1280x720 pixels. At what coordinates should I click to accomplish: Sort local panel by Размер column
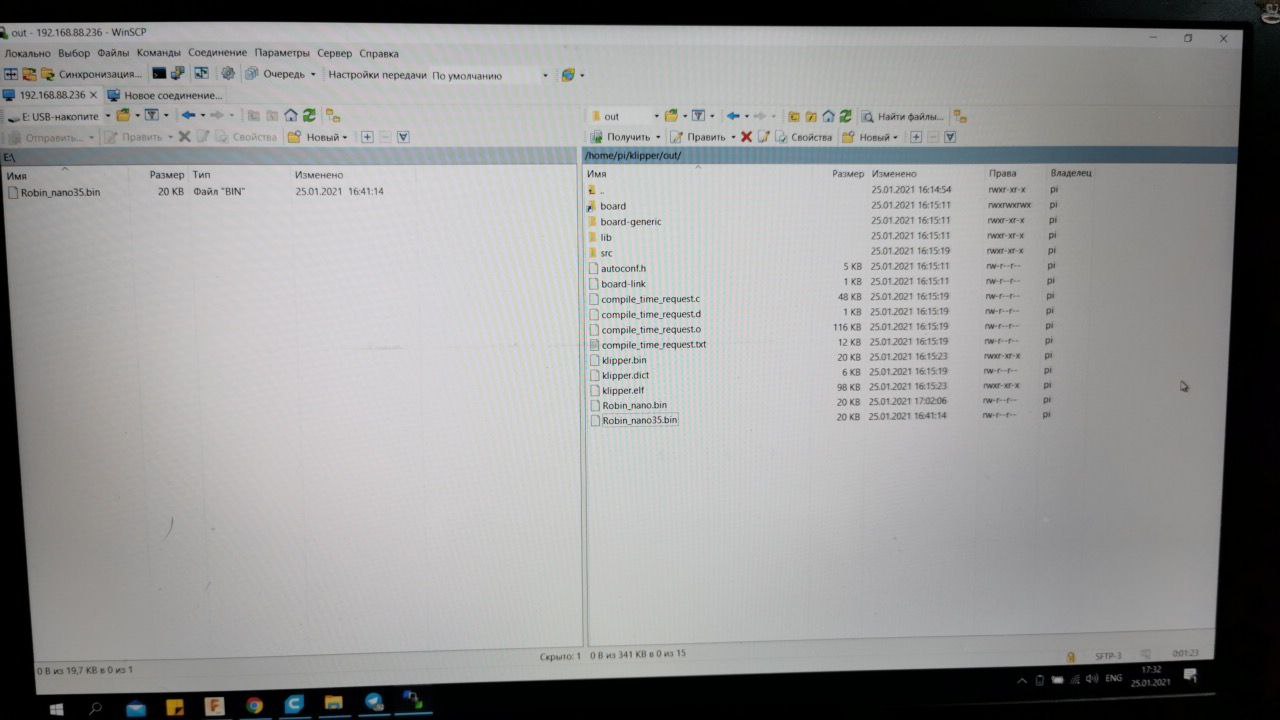pos(167,175)
